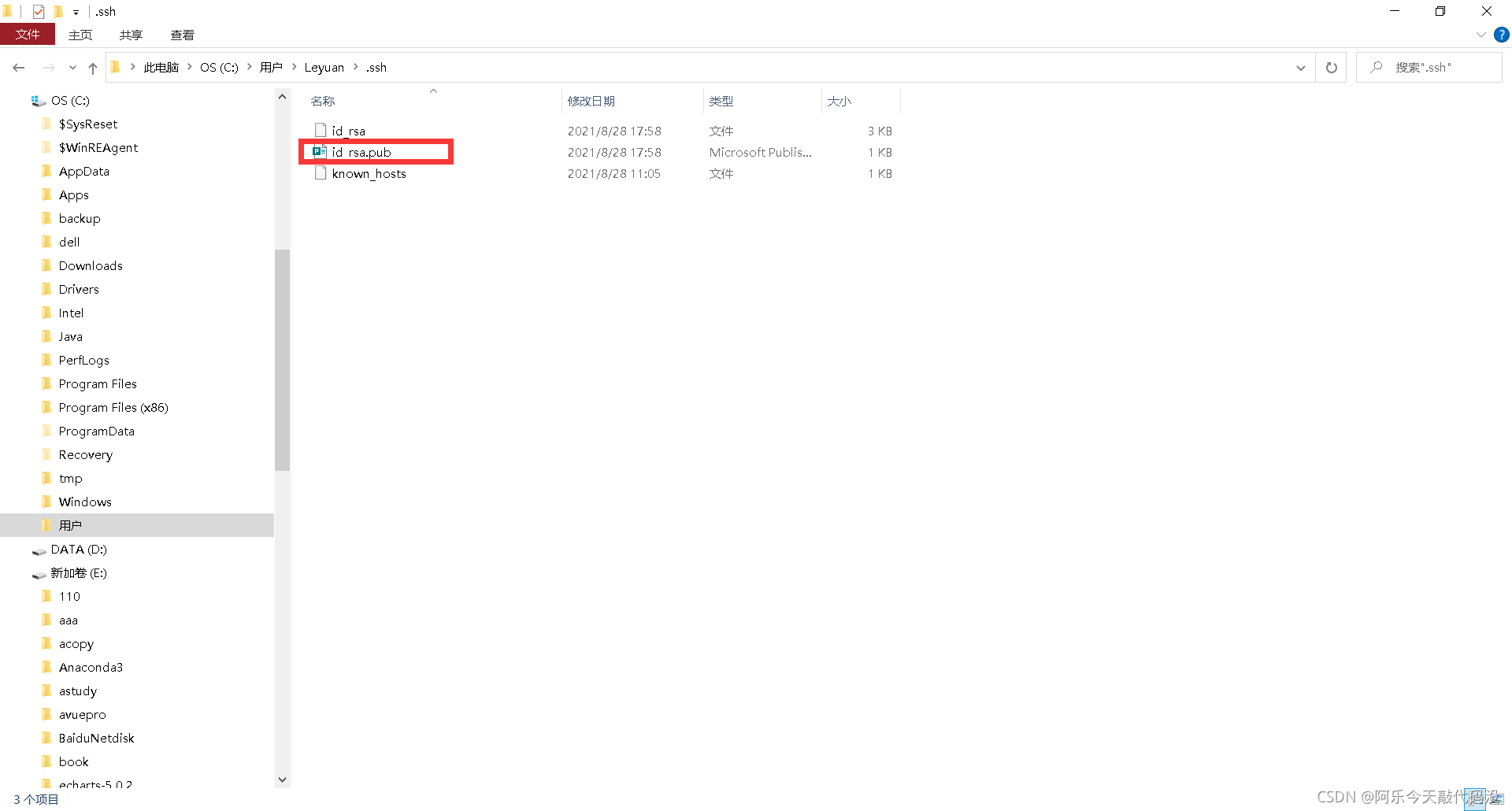Navigate to Leyuan in breadcrumb

[x=324, y=68]
